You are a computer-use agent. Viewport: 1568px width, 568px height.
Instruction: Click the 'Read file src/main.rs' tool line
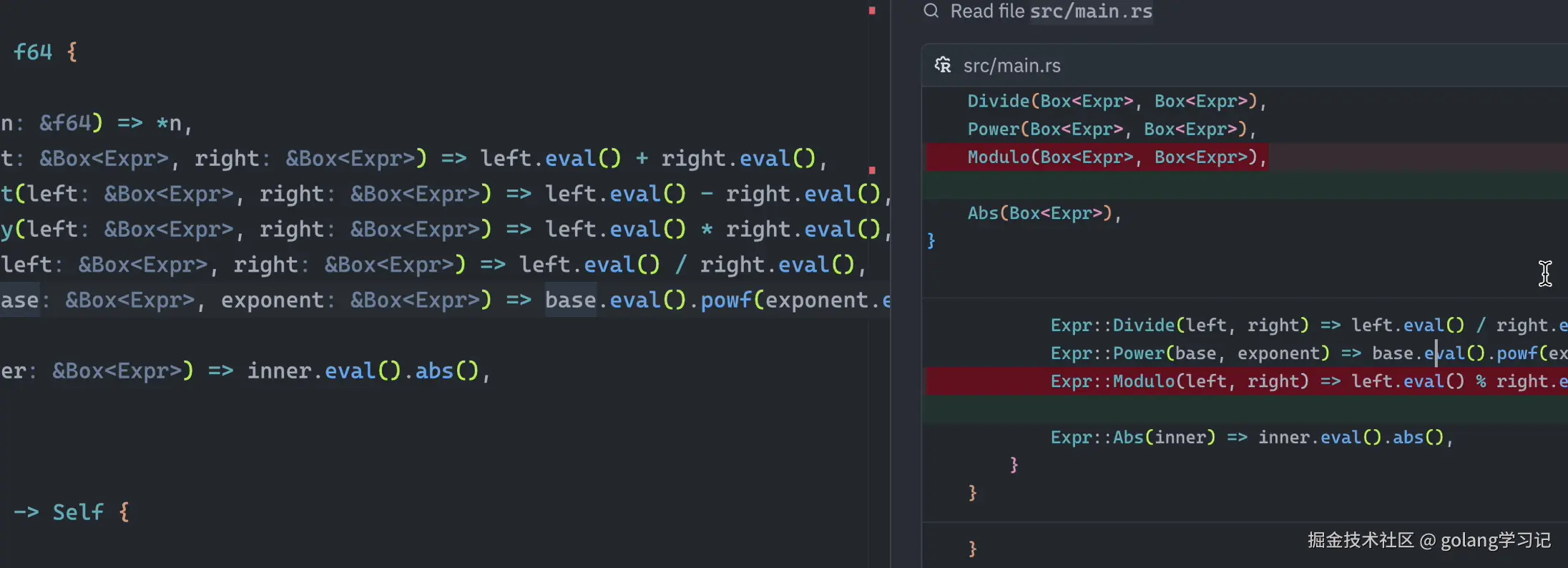point(1051,11)
